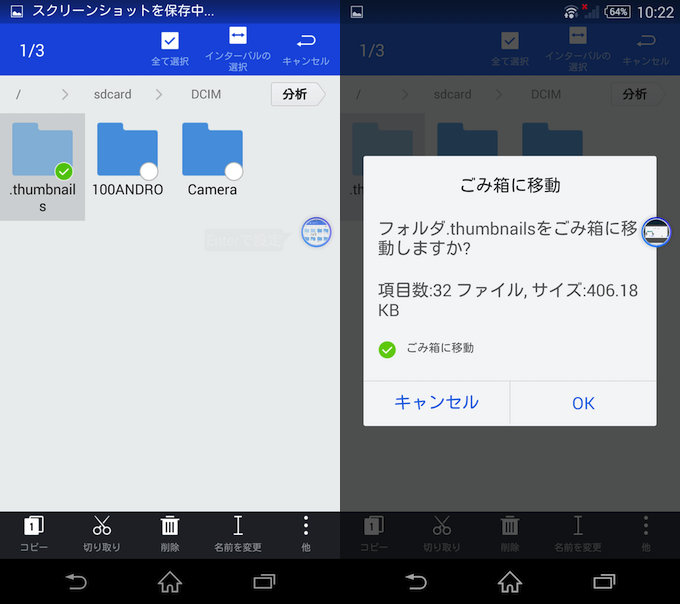Tap the Android home button below the undimmed toolbar
The height and width of the screenshot is (604, 680).
pos(170,581)
